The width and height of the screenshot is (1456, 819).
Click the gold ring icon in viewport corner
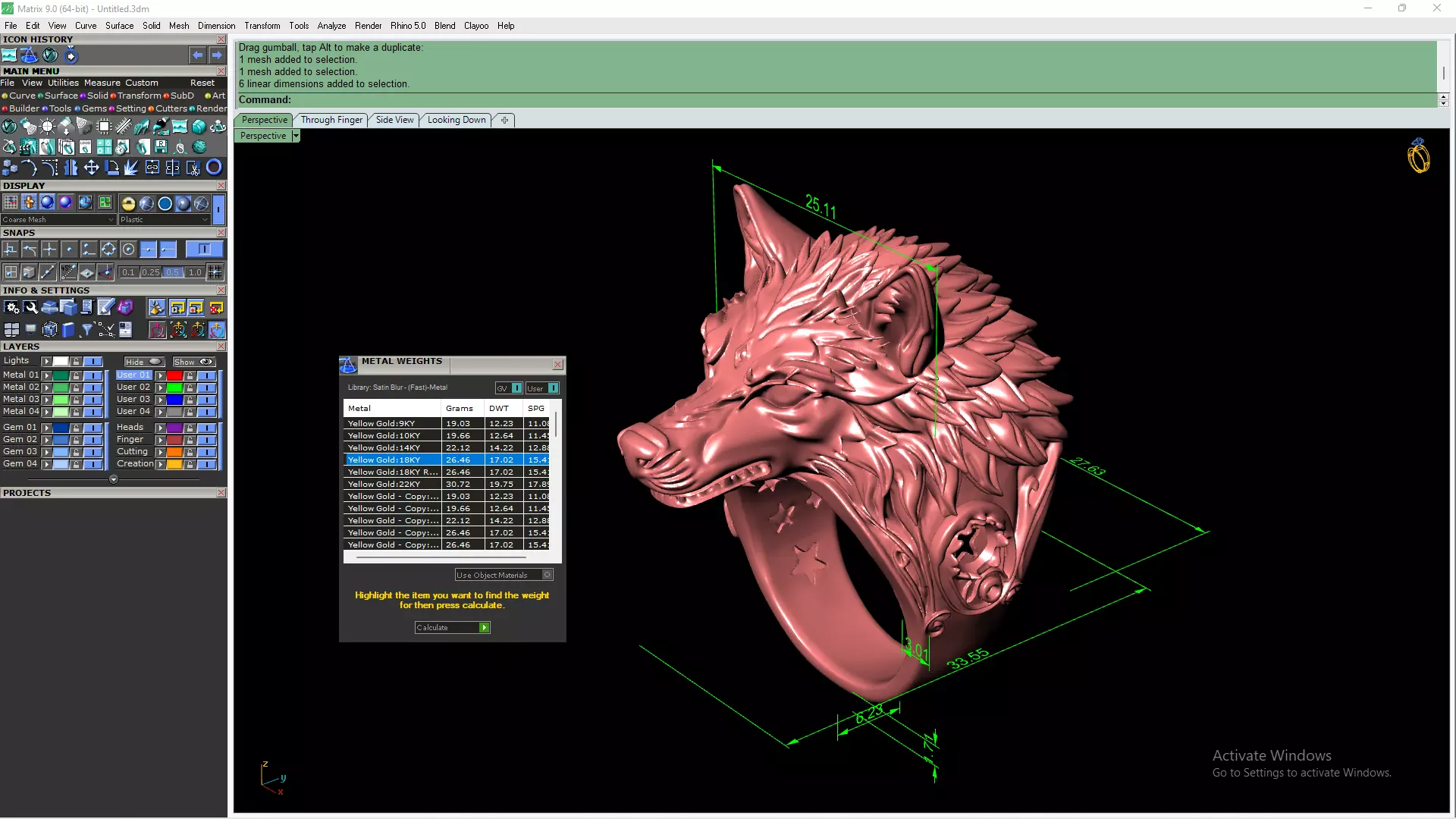(x=1418, y=156)
